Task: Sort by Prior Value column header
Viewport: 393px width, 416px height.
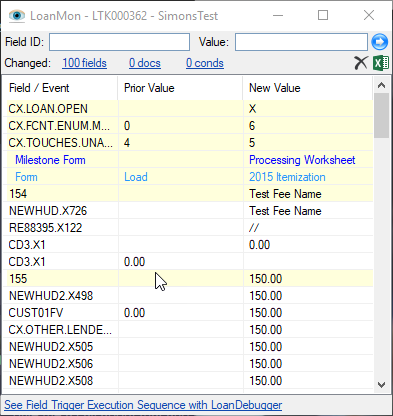Action: [x=180, y=88]
